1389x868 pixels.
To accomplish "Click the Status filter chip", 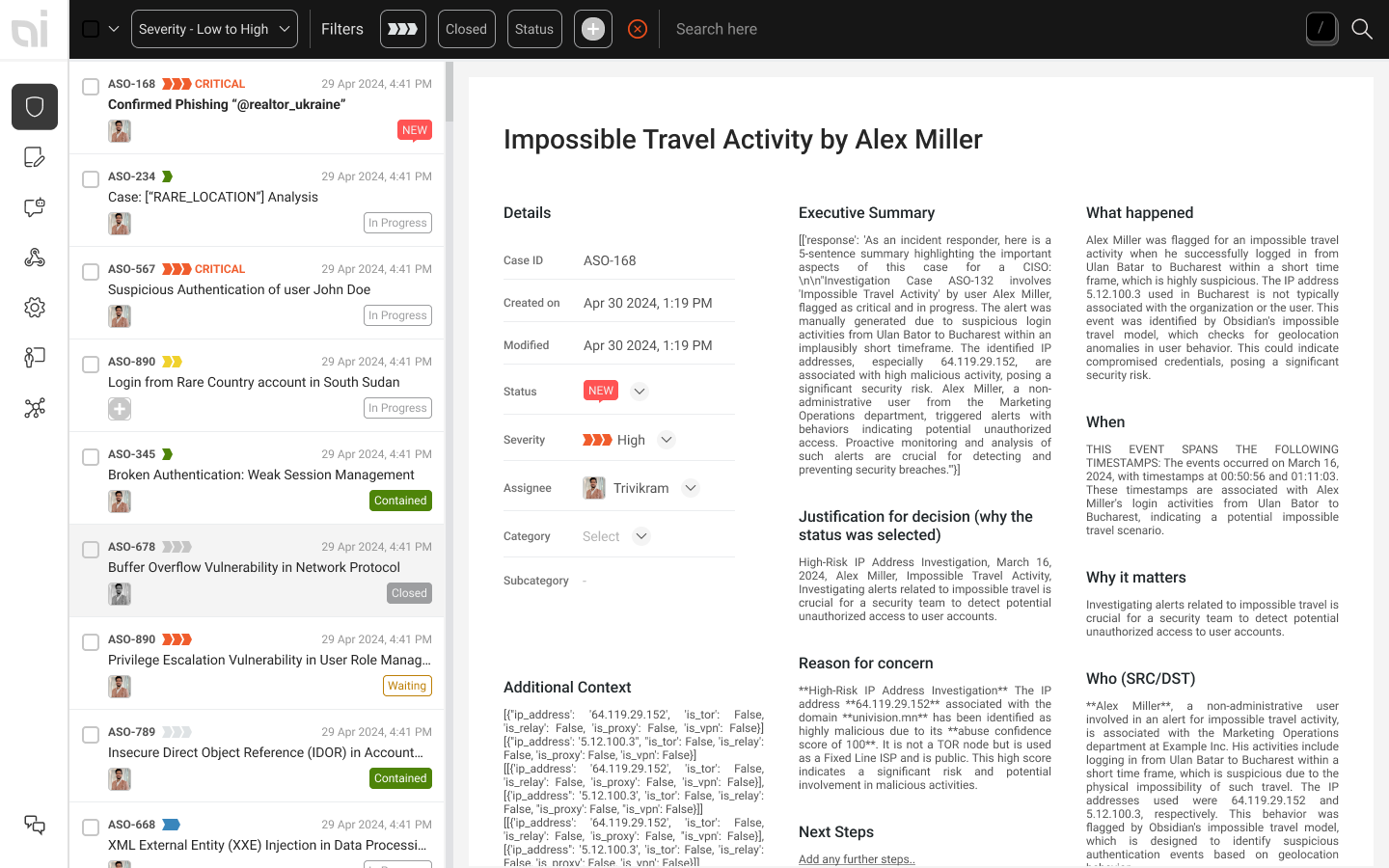I will click(x=534, y=29).
